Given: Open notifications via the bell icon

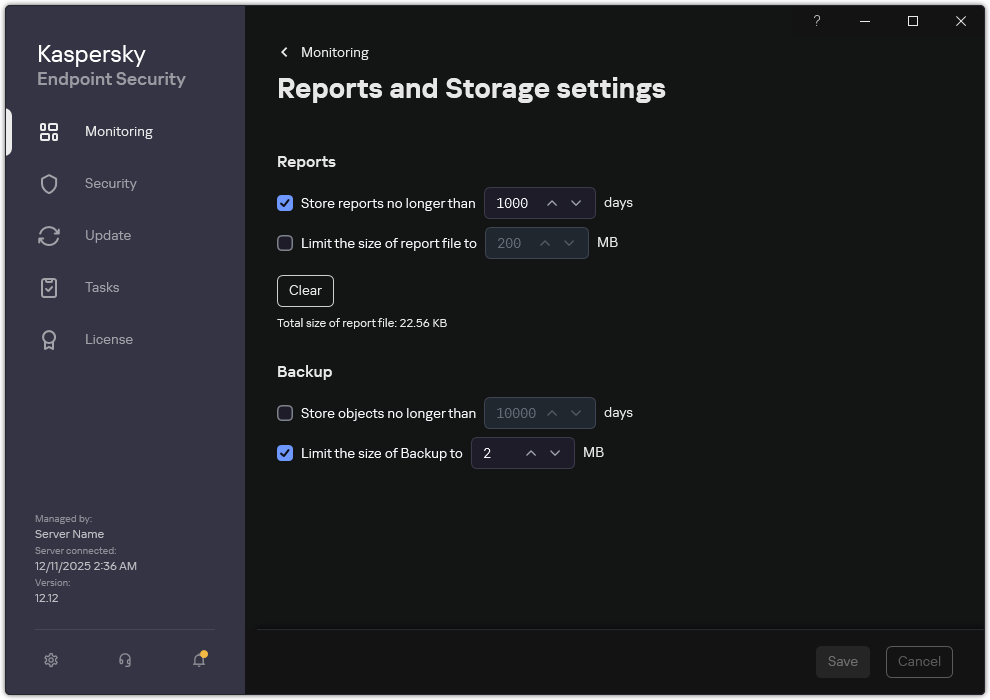Looking at the screenshot, I should coord(198,662).
